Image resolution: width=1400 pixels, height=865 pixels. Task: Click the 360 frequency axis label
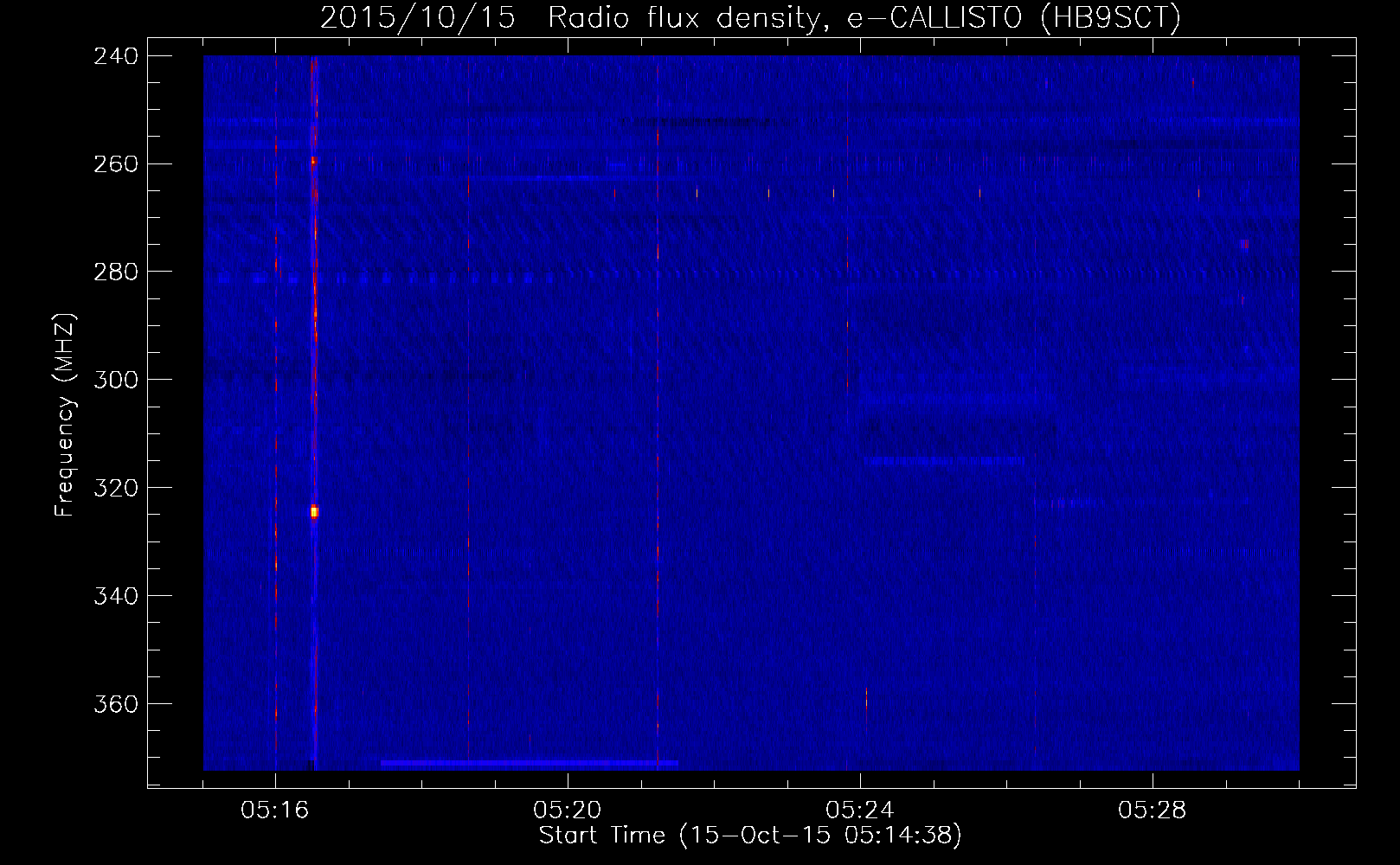pyautogui.click(x=115, y=705)
